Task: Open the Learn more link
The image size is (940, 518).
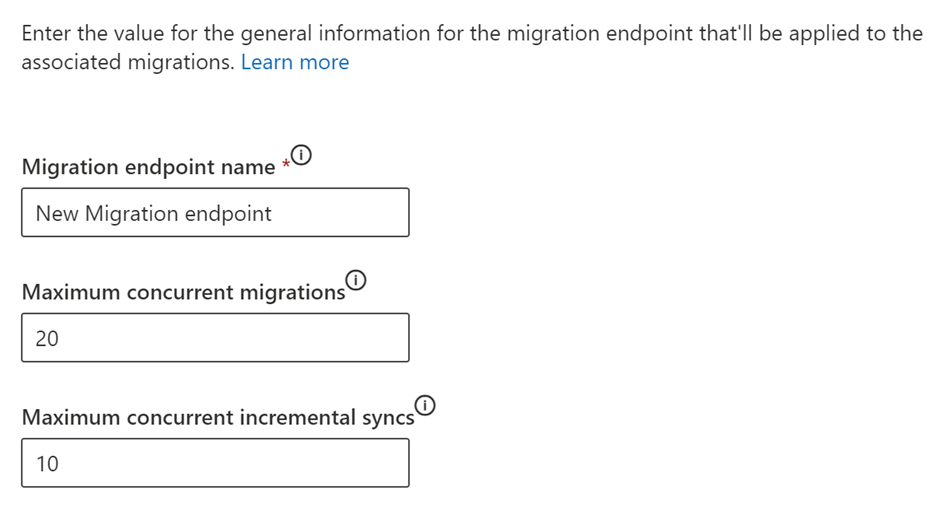Action: [295, 62]
